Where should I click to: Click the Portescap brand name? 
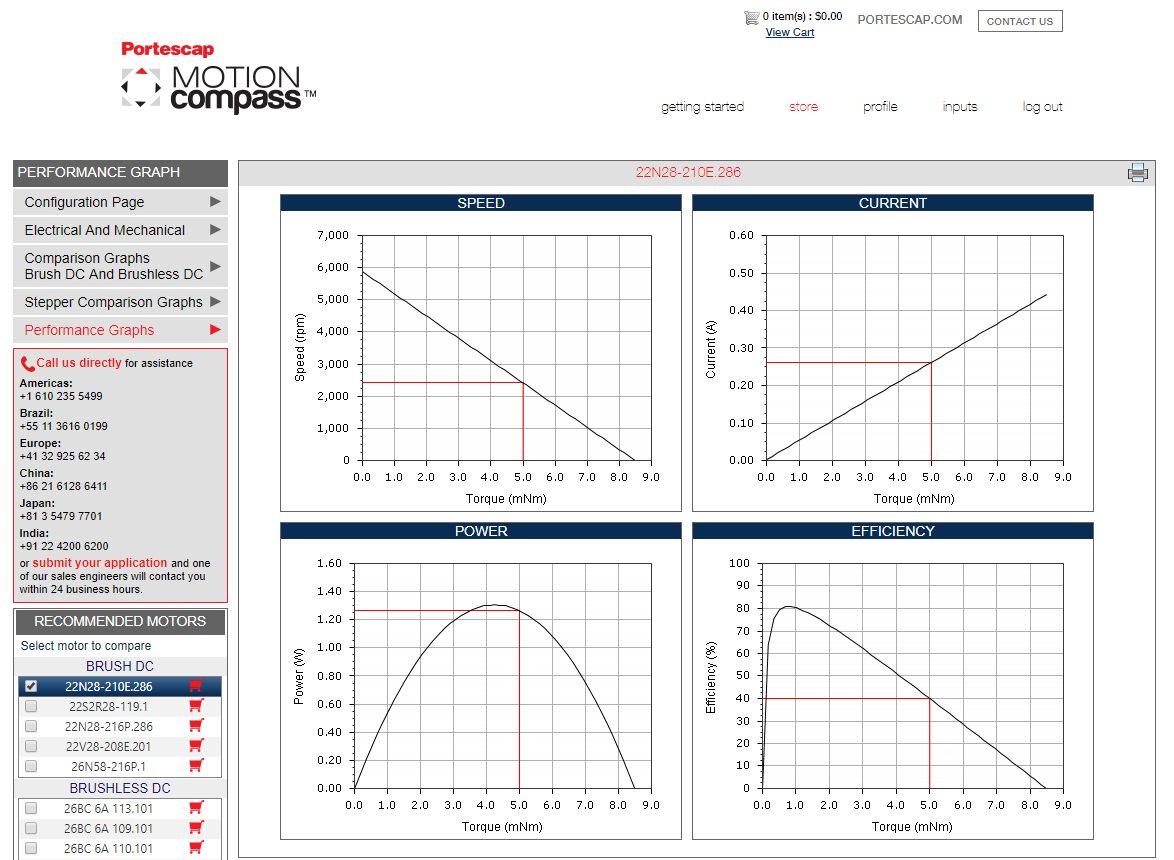tap(168, 49)
